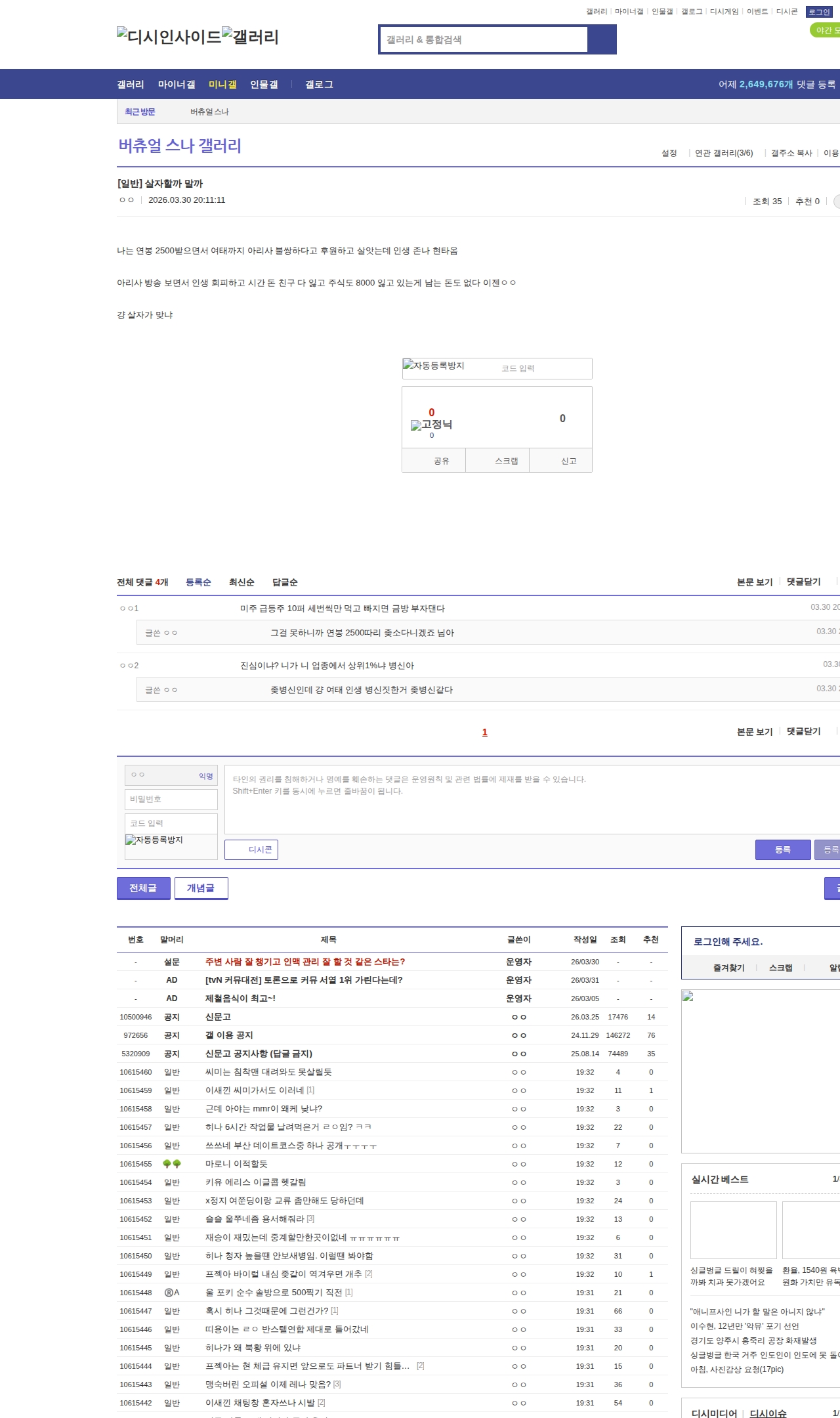Expand the 최근방문 recent visits bar

point(140,112)
